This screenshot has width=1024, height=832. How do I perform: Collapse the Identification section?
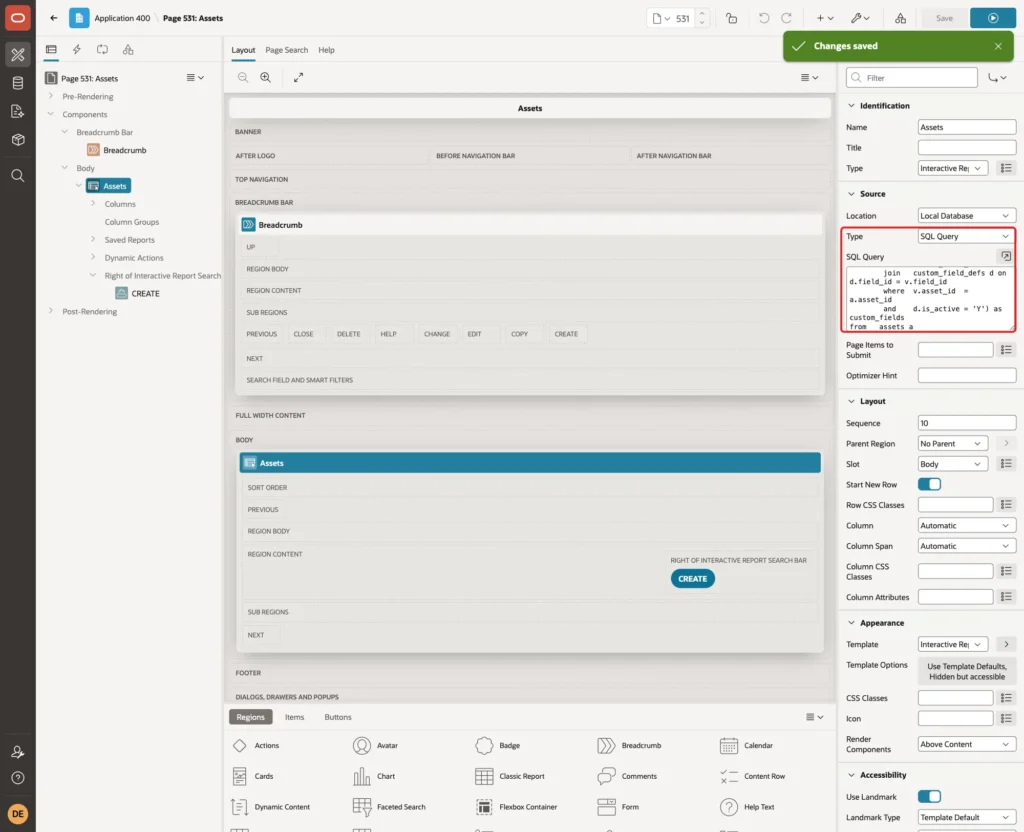851,105
